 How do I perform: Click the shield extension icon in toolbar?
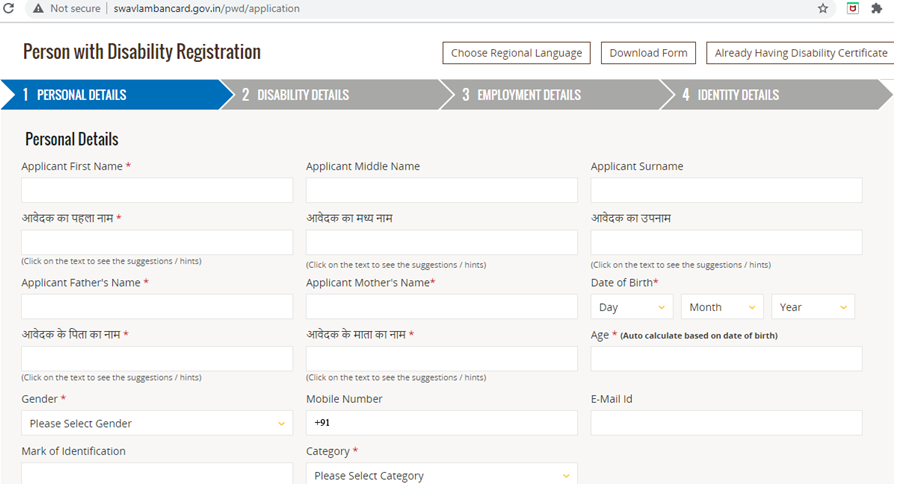[x=852, y=8]
